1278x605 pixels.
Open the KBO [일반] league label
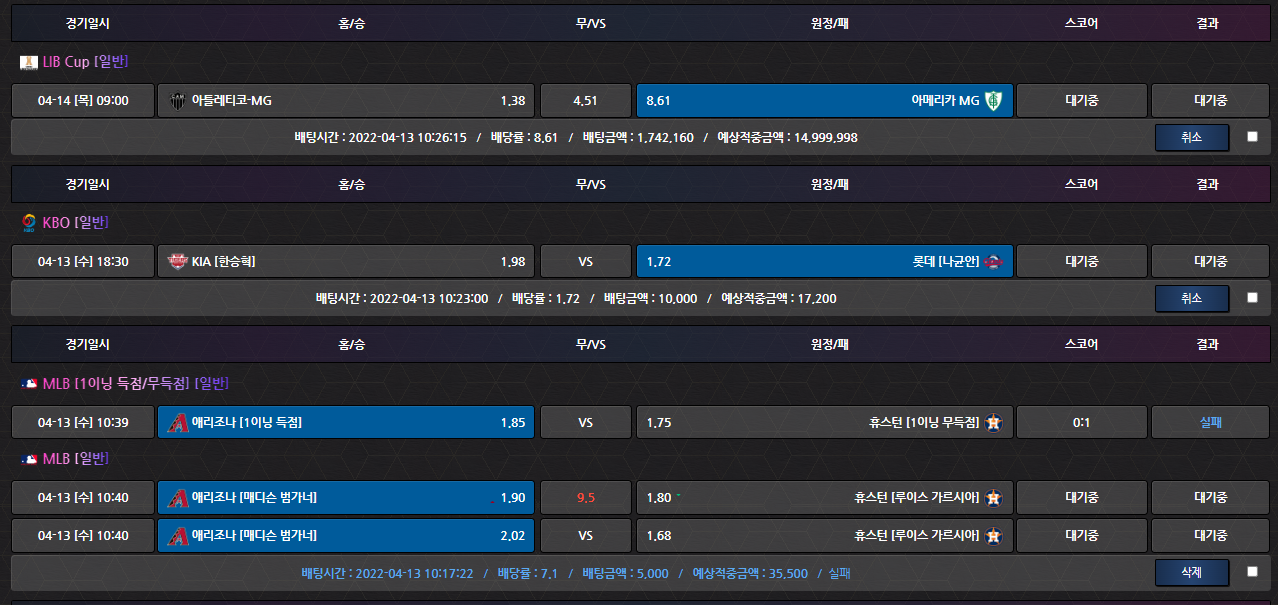point(75,223)
